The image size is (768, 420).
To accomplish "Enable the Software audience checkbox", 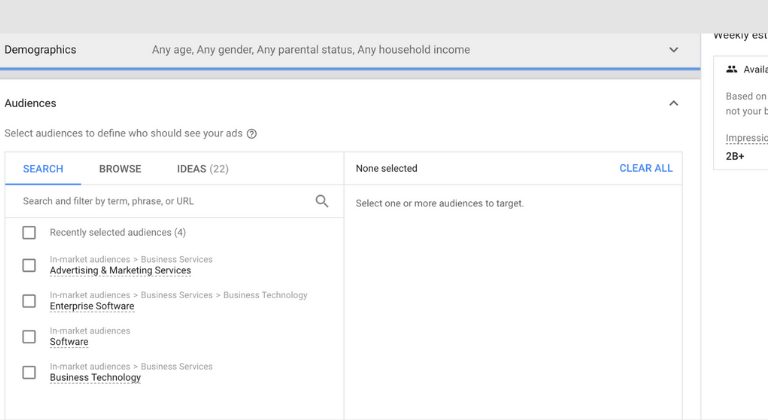I will [29, 337].
